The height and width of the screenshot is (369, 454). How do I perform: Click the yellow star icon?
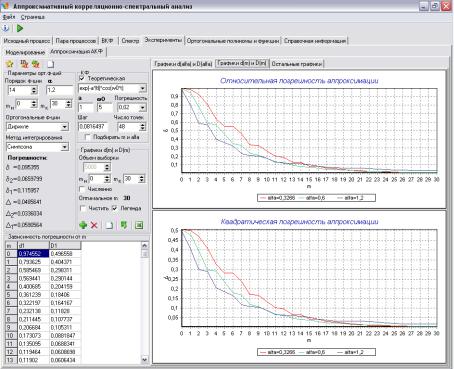click(10, 63)
